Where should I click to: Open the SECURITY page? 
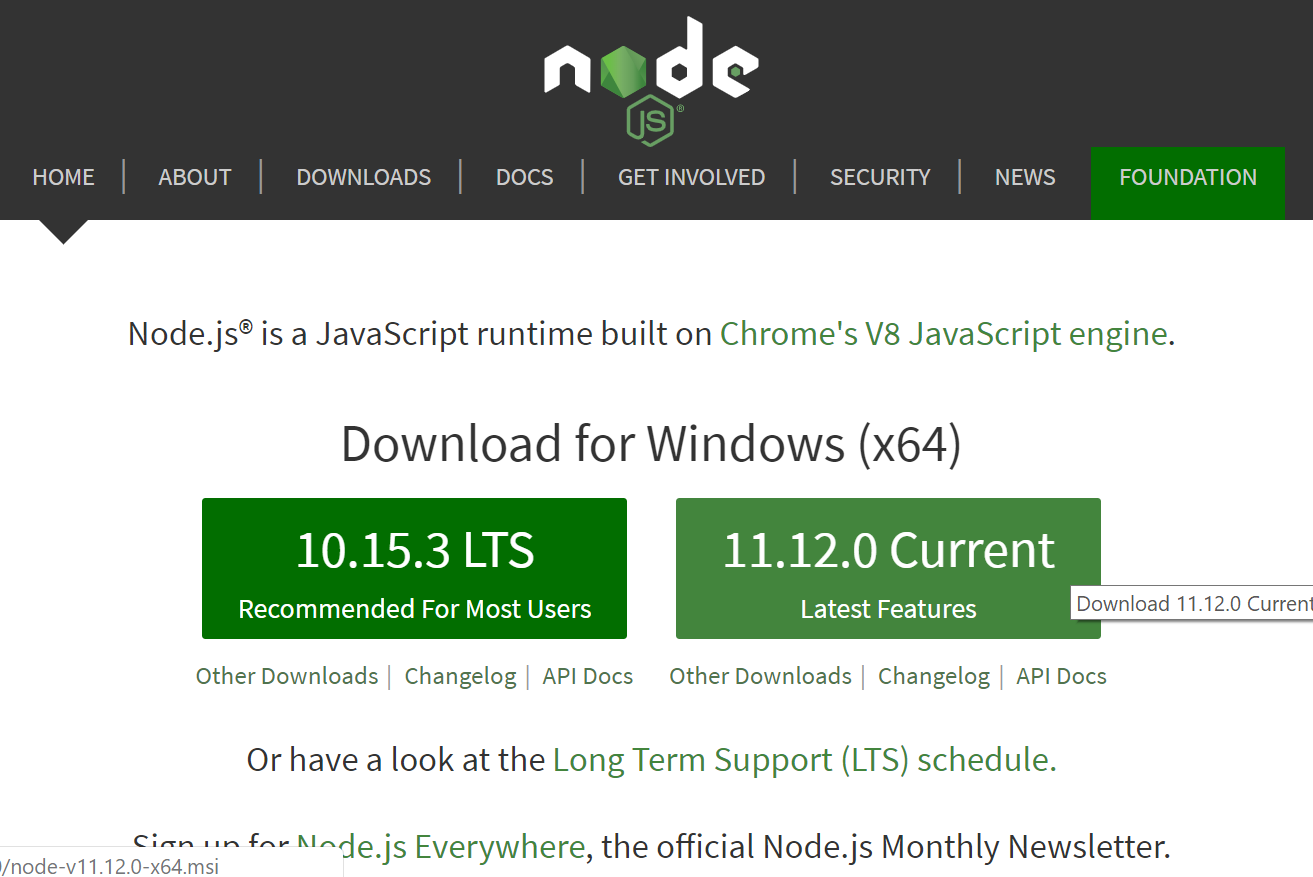(x=880, y=178)
